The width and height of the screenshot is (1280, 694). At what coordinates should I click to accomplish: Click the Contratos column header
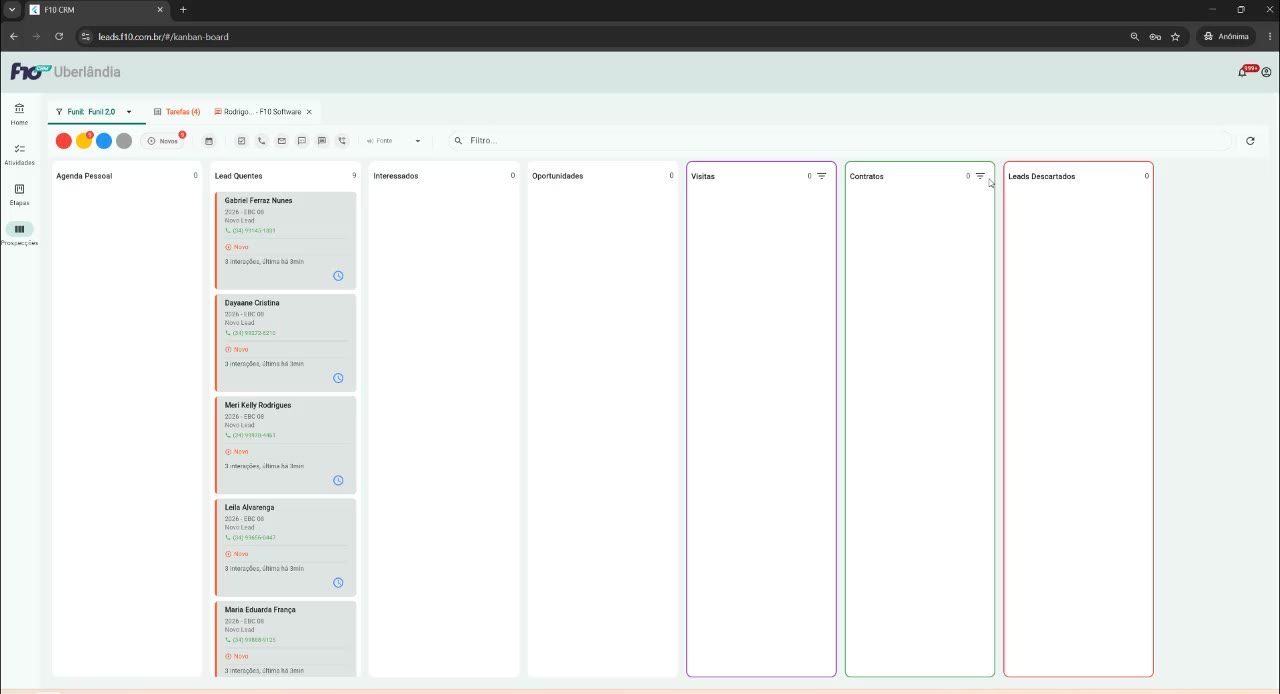click(866, 176)
